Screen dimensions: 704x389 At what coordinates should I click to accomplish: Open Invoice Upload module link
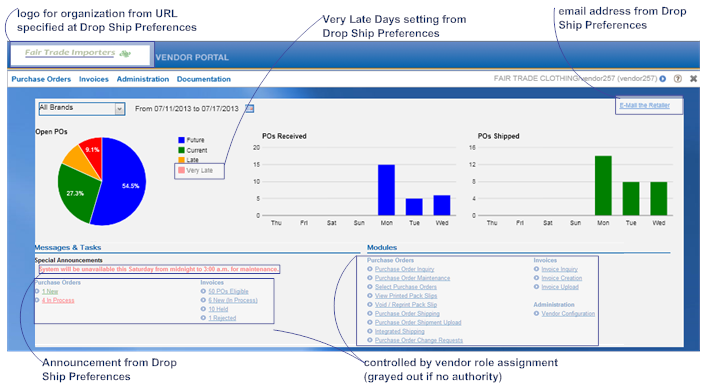point(560,287)
